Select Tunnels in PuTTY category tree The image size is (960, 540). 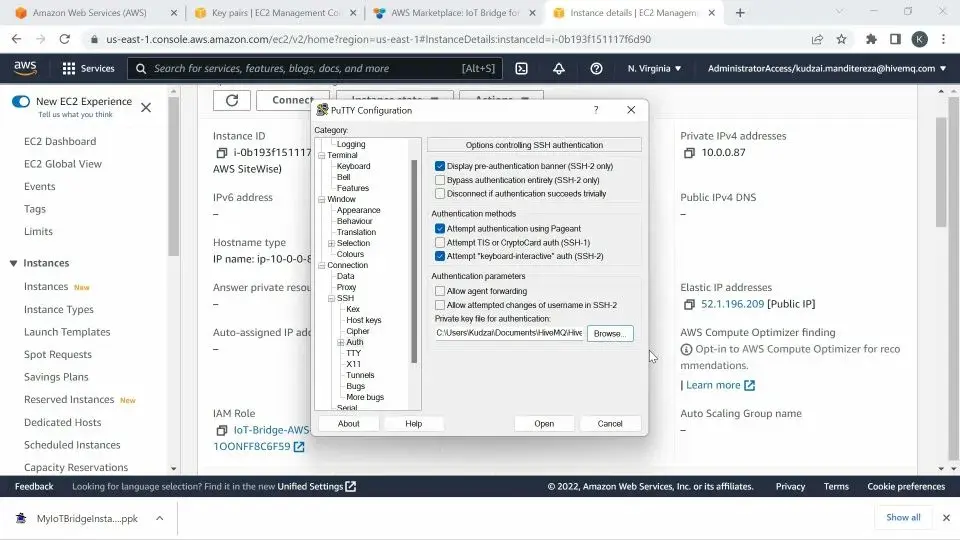point(360,375)
